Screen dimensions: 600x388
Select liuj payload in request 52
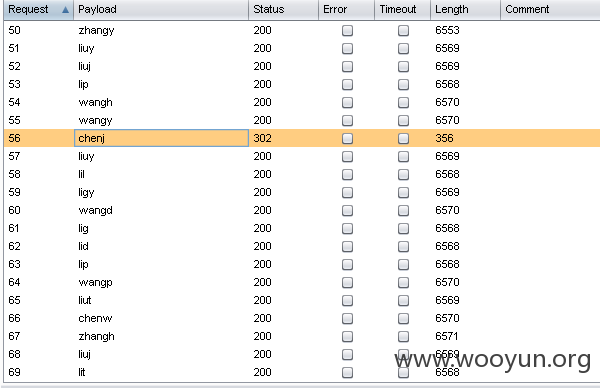click(161, 66)
